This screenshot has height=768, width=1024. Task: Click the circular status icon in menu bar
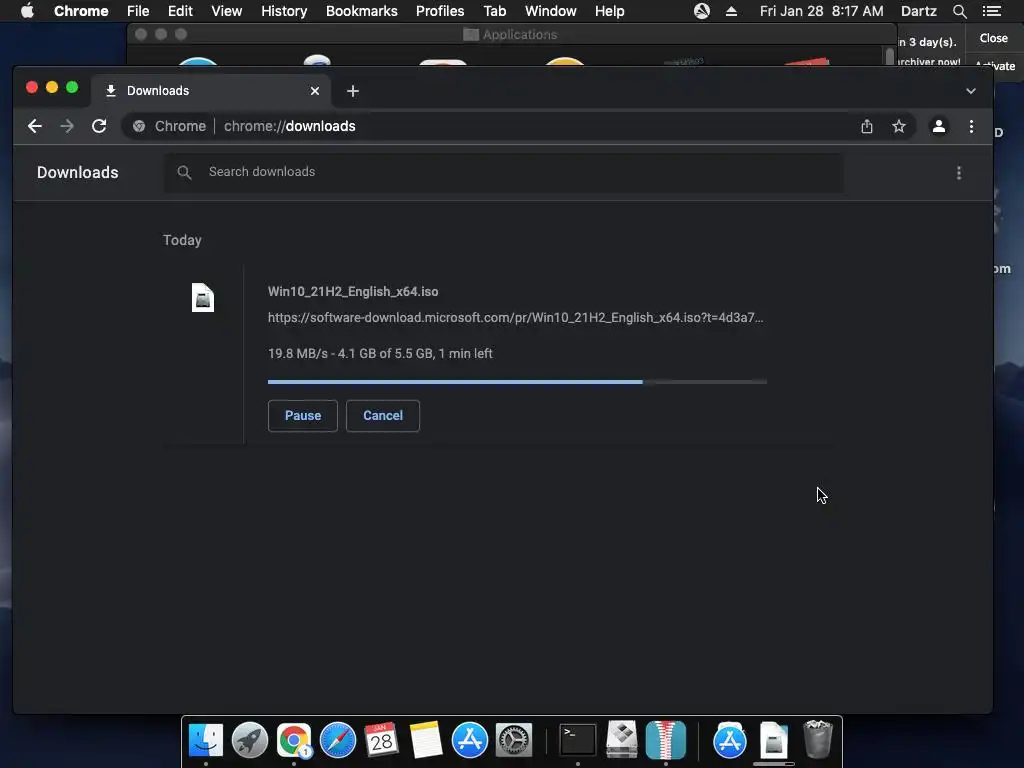pos(701,11)
